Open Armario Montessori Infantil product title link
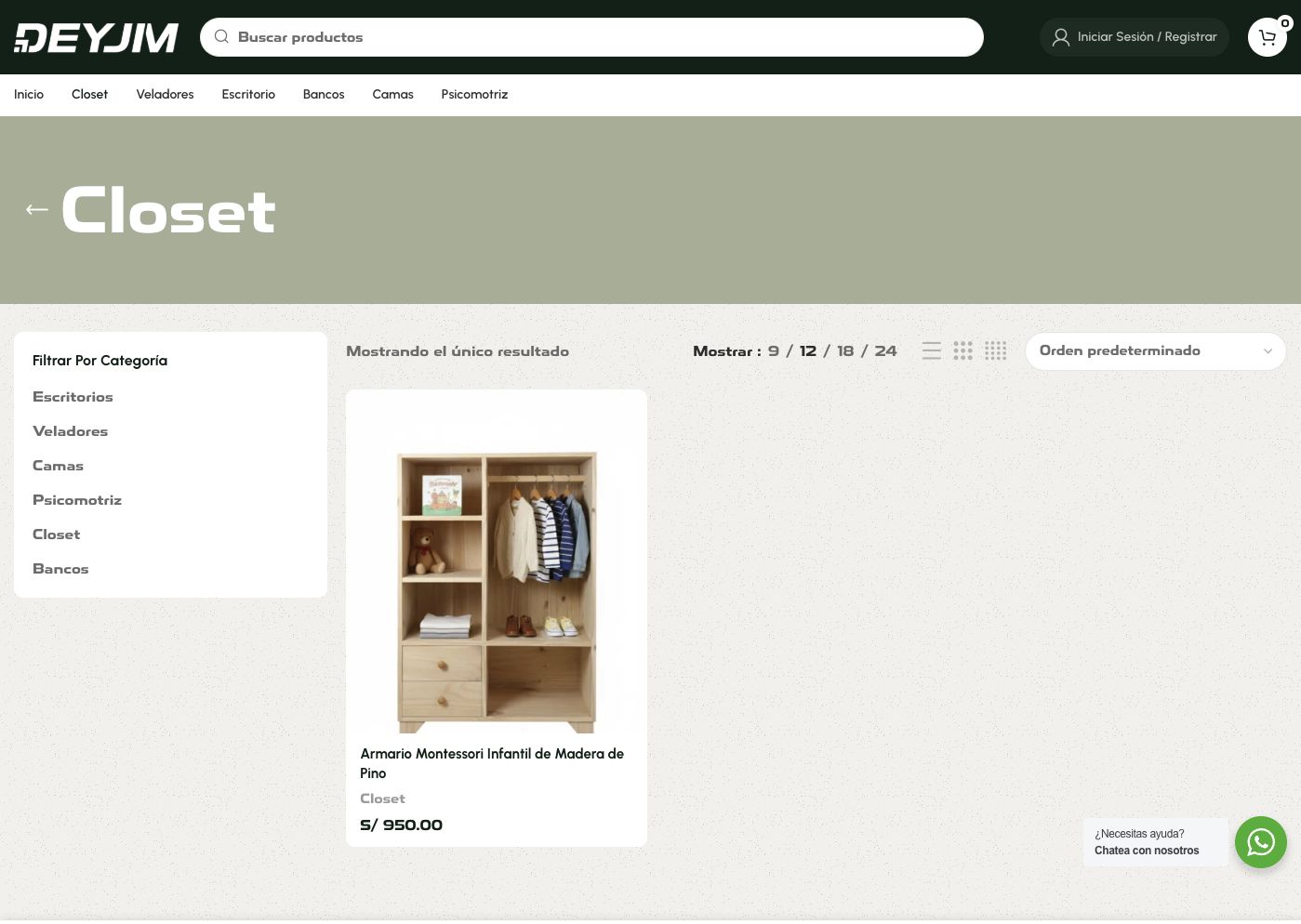1301x924 pixels. tap(492, 763)
